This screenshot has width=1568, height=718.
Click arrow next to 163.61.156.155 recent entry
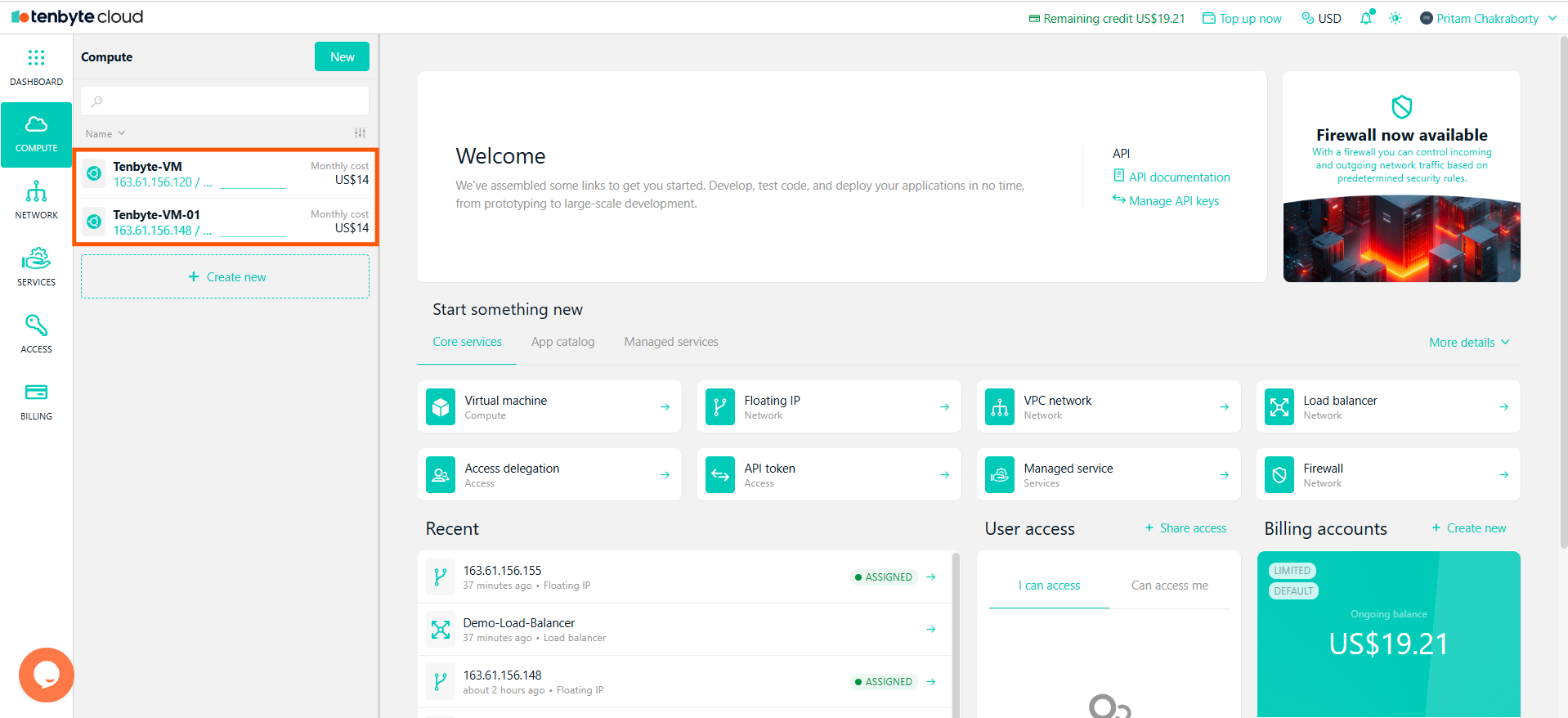click(x=930, y=577)
